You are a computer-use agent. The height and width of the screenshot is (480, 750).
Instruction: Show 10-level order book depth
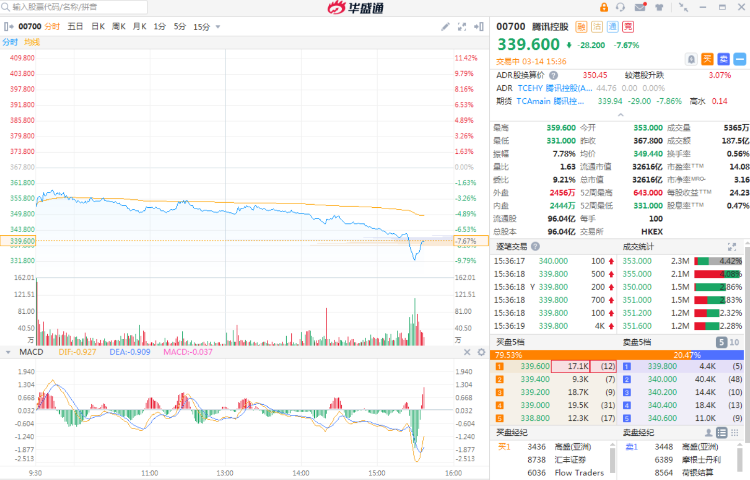pos(734,342)
